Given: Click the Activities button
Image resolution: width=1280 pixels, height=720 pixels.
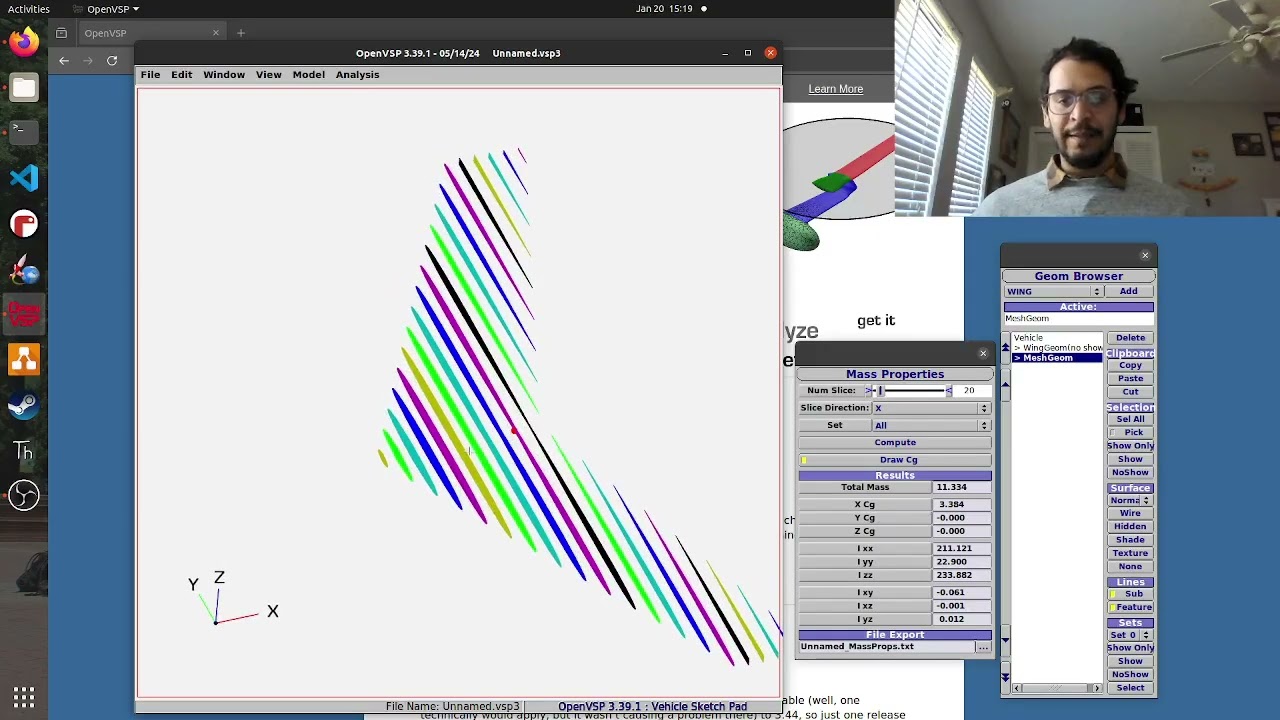Looking at the screenshot, I should click(x=29, y=9).
